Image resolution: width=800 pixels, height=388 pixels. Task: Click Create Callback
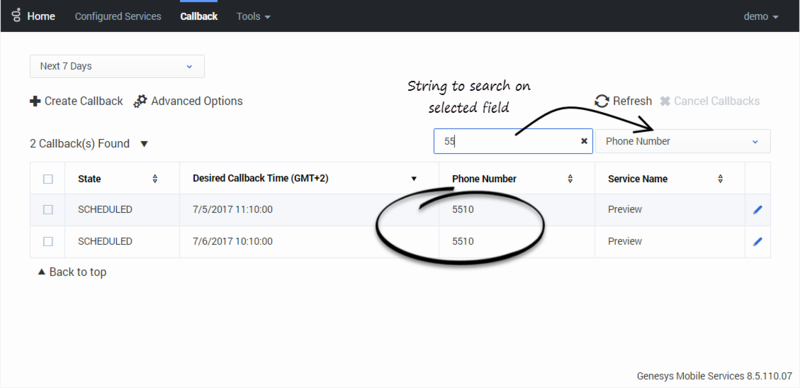[77, 101]
